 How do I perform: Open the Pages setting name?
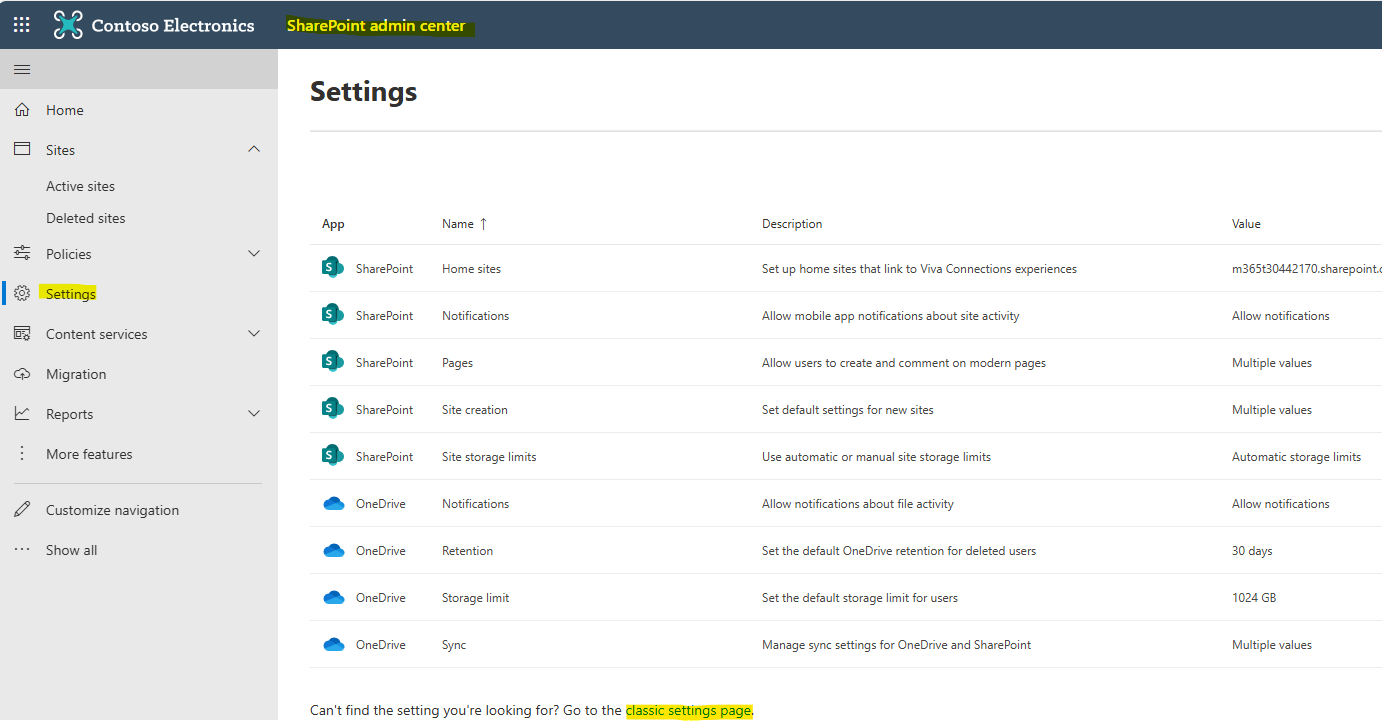[457, 363]
